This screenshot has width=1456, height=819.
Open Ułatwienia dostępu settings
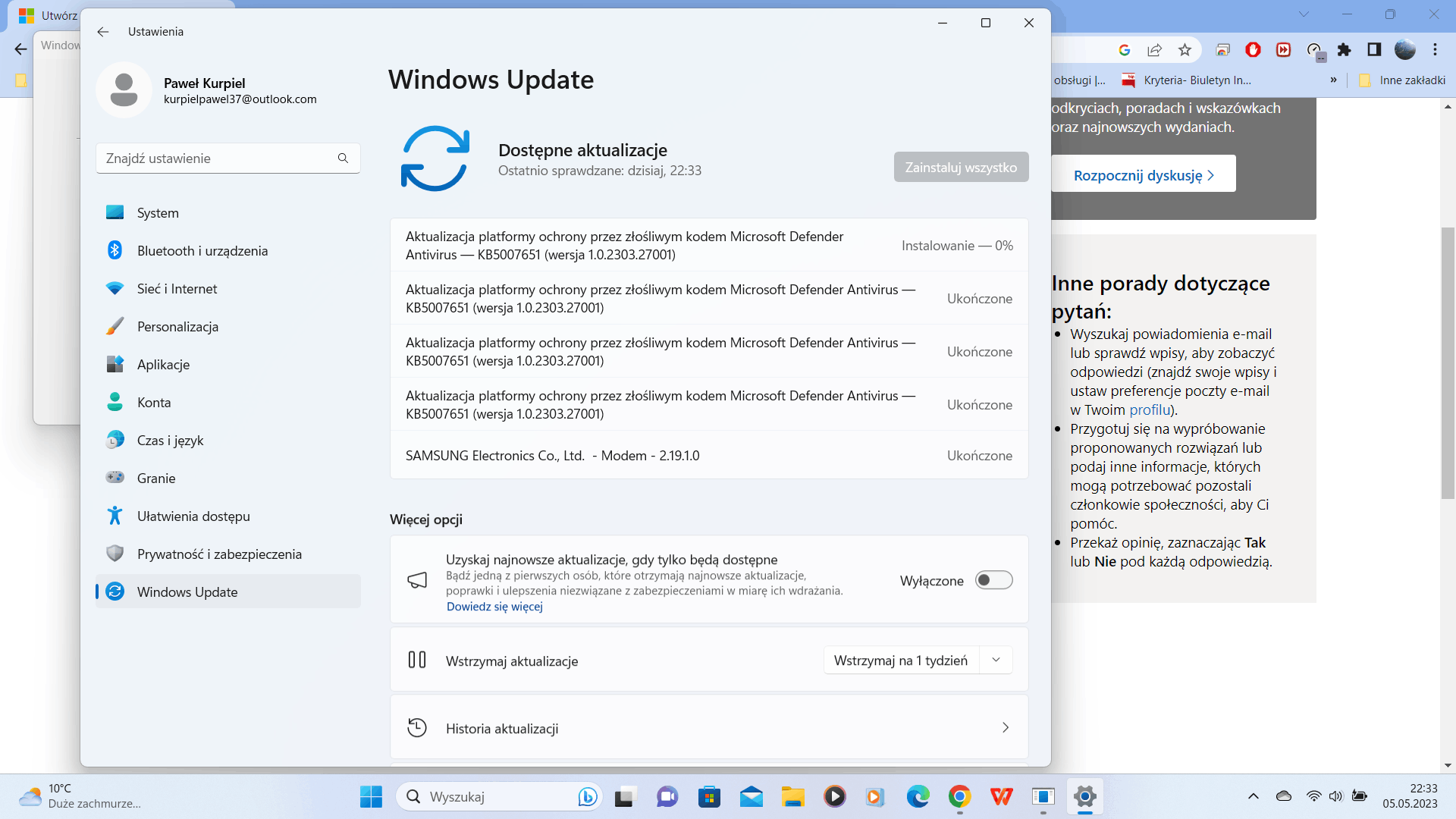[x=193, y=516]
